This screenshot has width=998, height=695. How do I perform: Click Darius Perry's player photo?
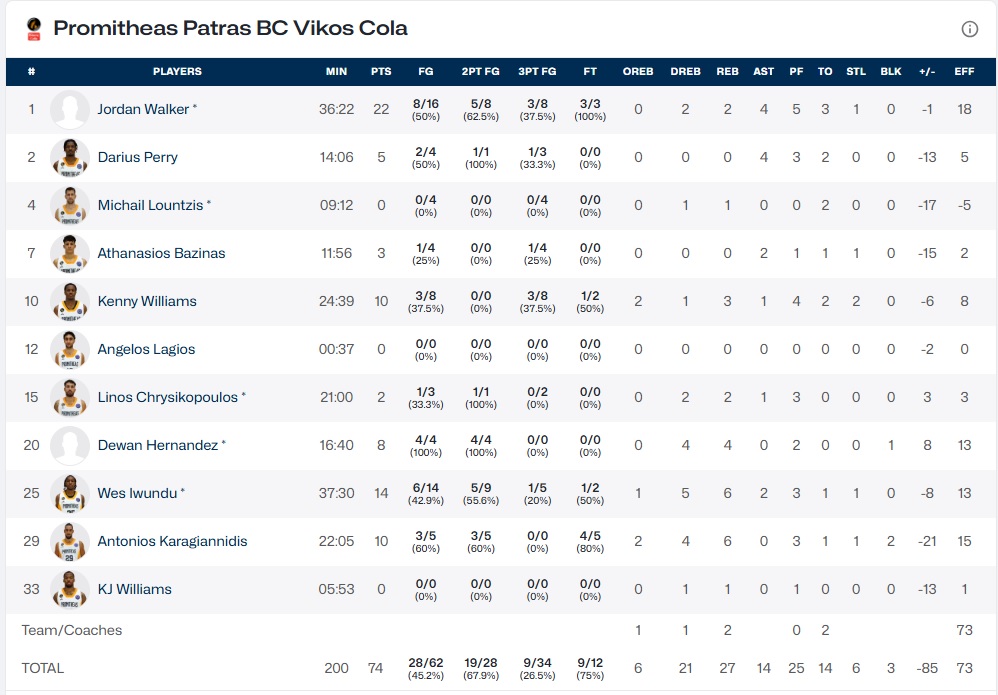coord(70,157)
